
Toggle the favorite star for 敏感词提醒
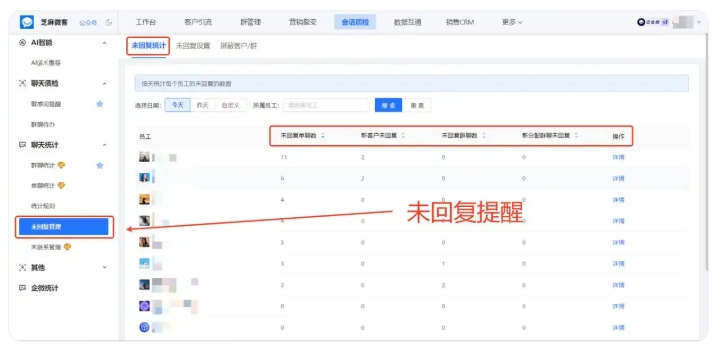100,104
